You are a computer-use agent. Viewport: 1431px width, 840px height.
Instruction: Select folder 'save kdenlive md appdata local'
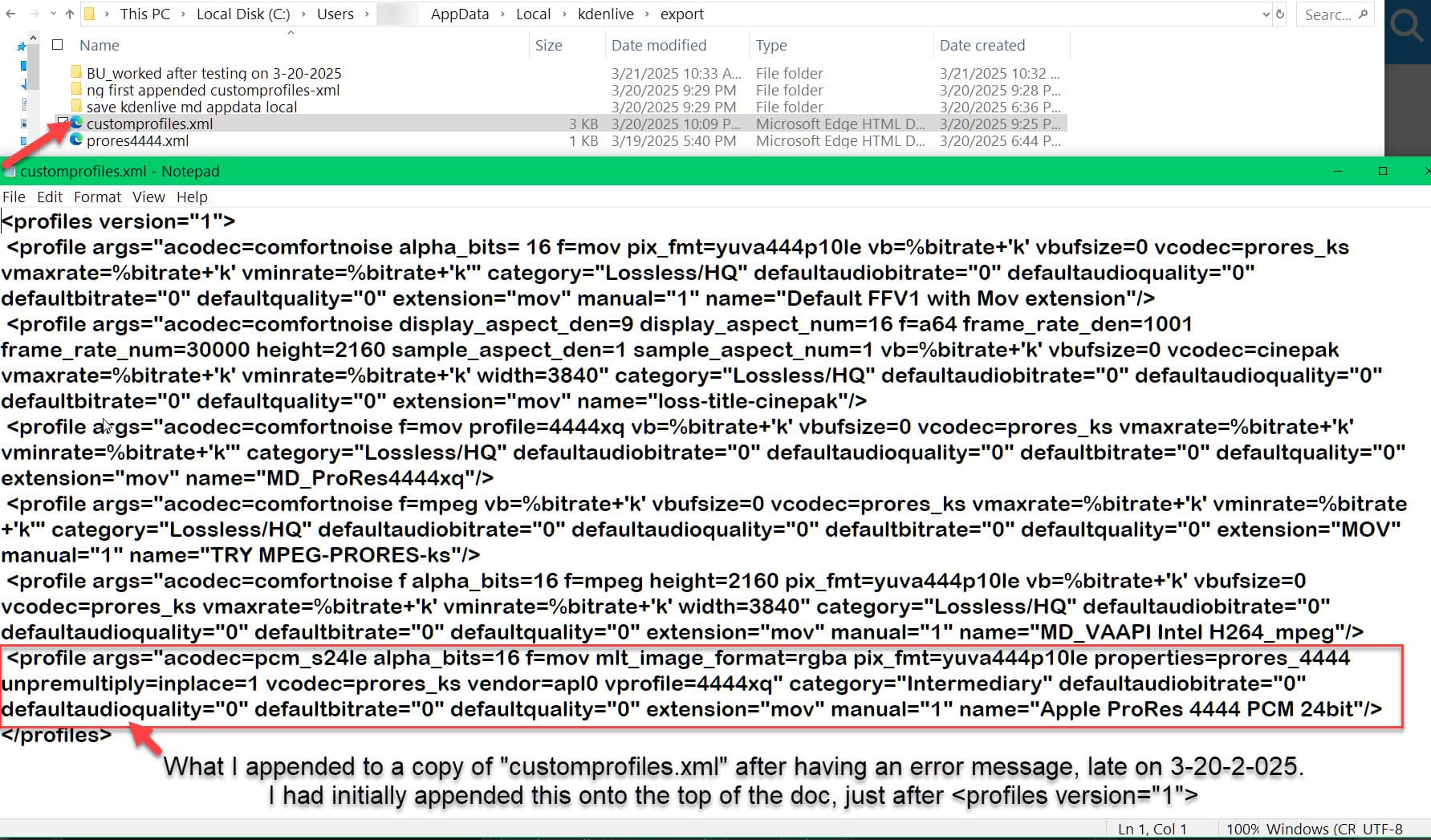coord(192,107)
